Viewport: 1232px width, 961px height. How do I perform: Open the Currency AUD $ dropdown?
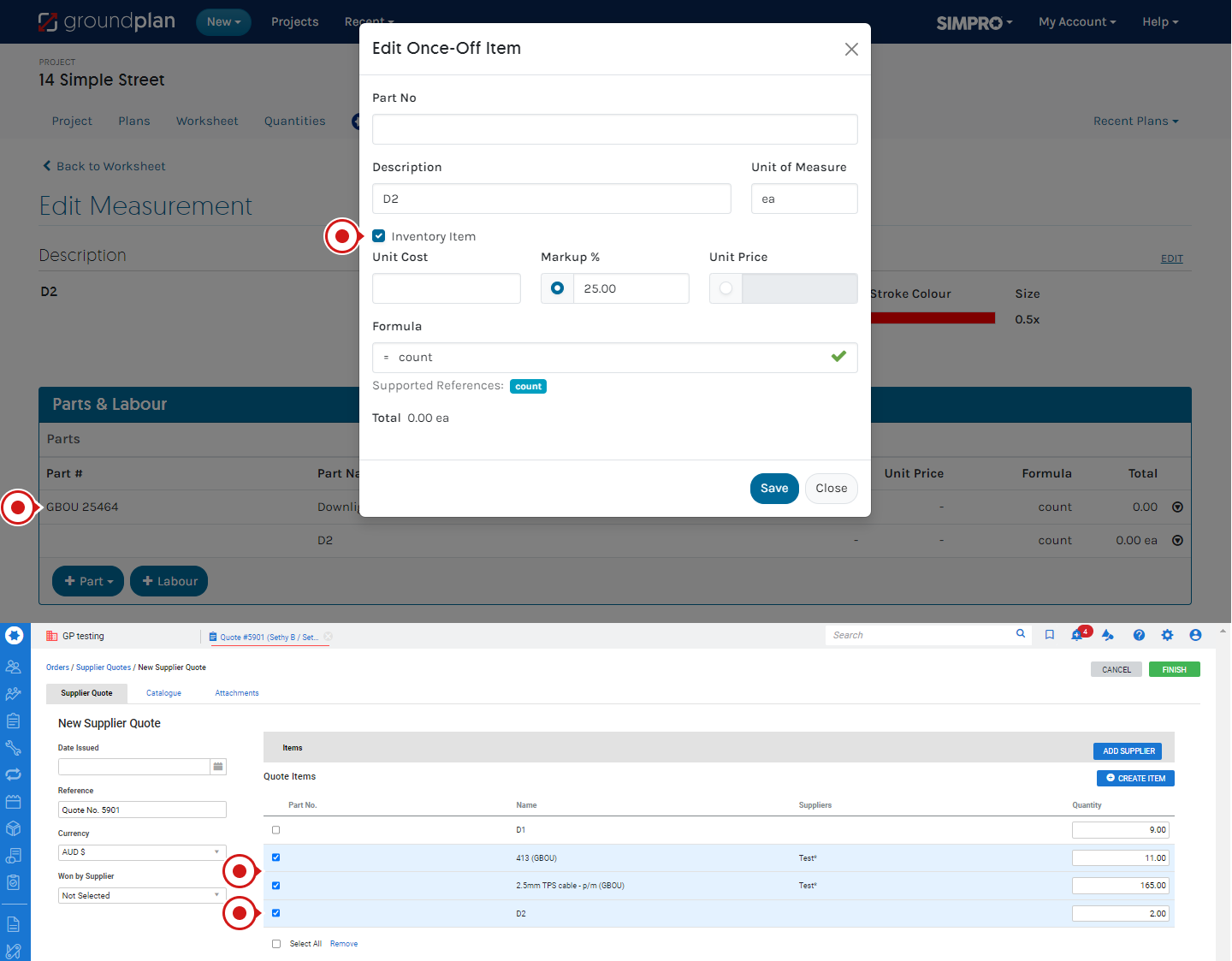[x=142, y=852]
